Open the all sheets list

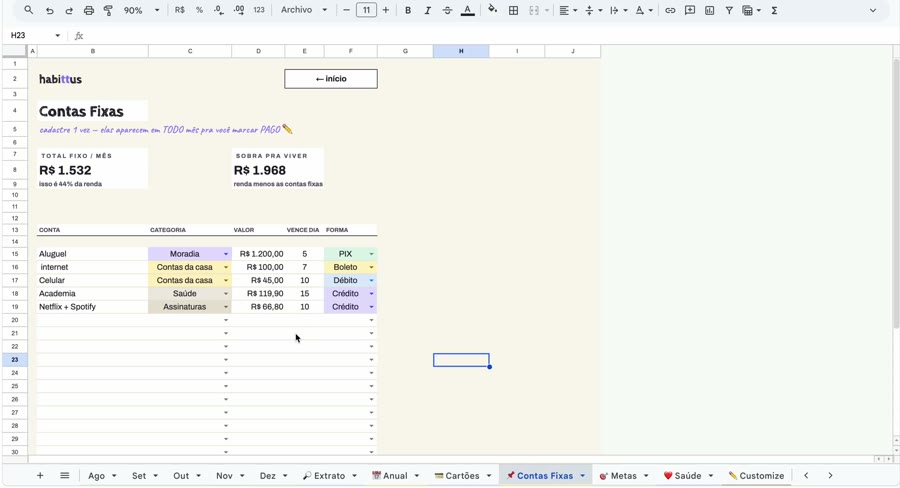(x=65, y=475)
